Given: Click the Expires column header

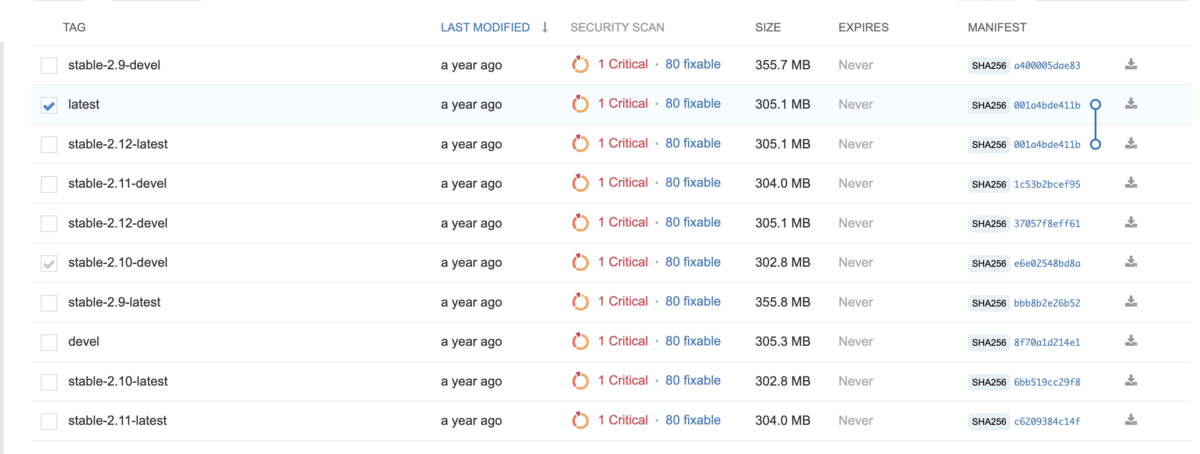Looking at the screenshot, I should click(863, 28).
